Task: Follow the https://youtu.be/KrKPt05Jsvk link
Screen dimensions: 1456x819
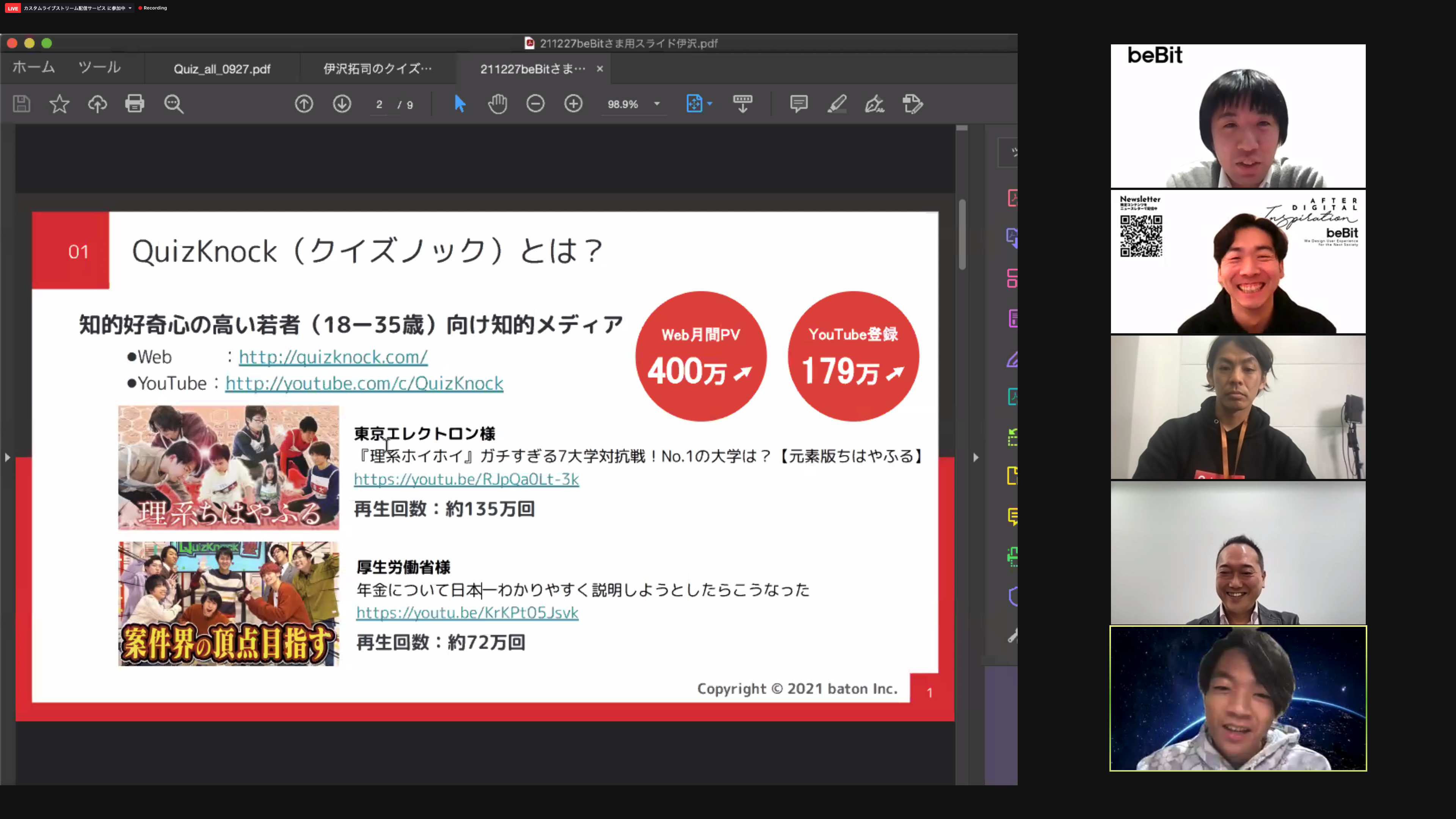Action: pyautogui.click(x=467, y=612)
